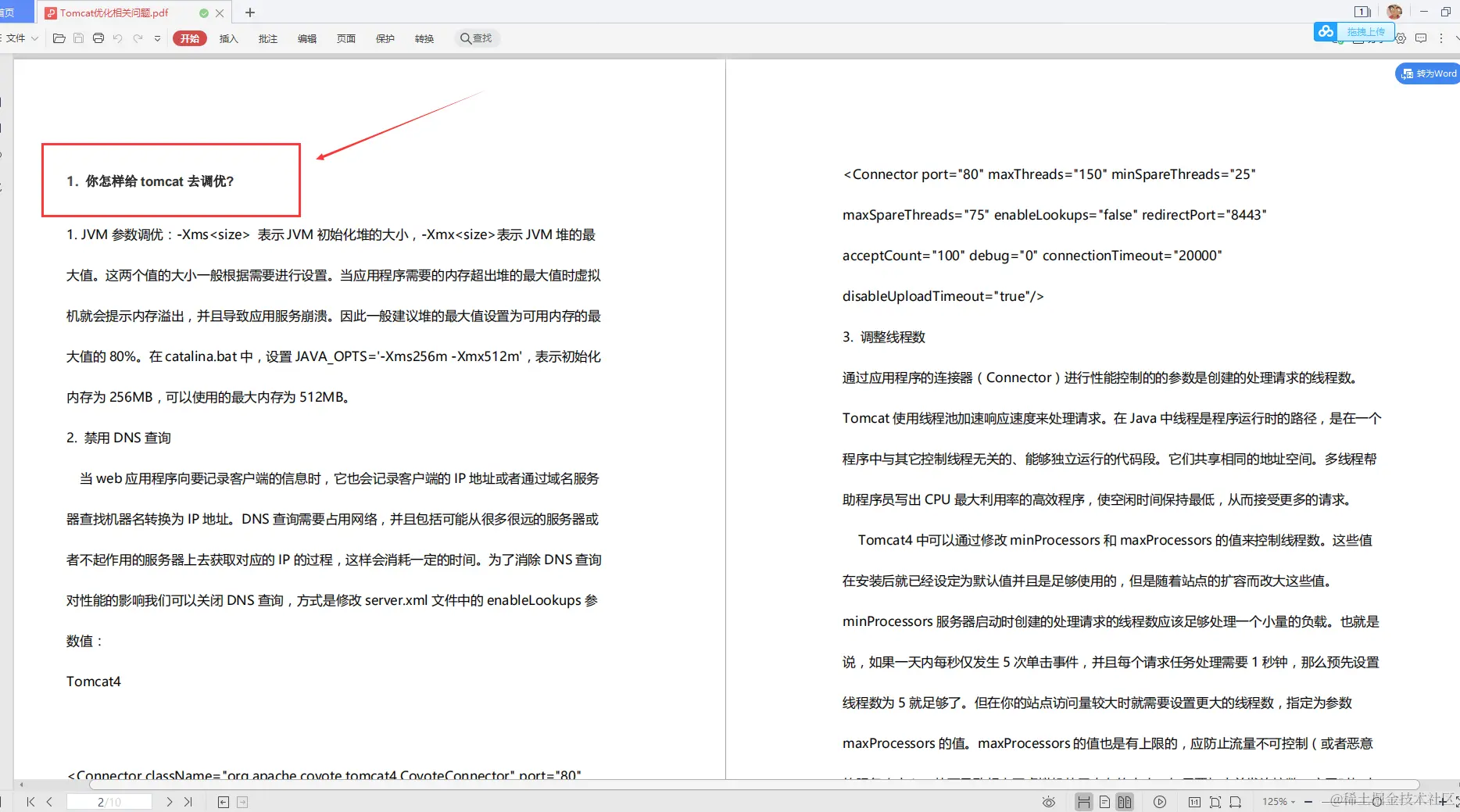
Task: Go to the 编辑 tab
Action: pyautogui.click(x=307, y=38)
